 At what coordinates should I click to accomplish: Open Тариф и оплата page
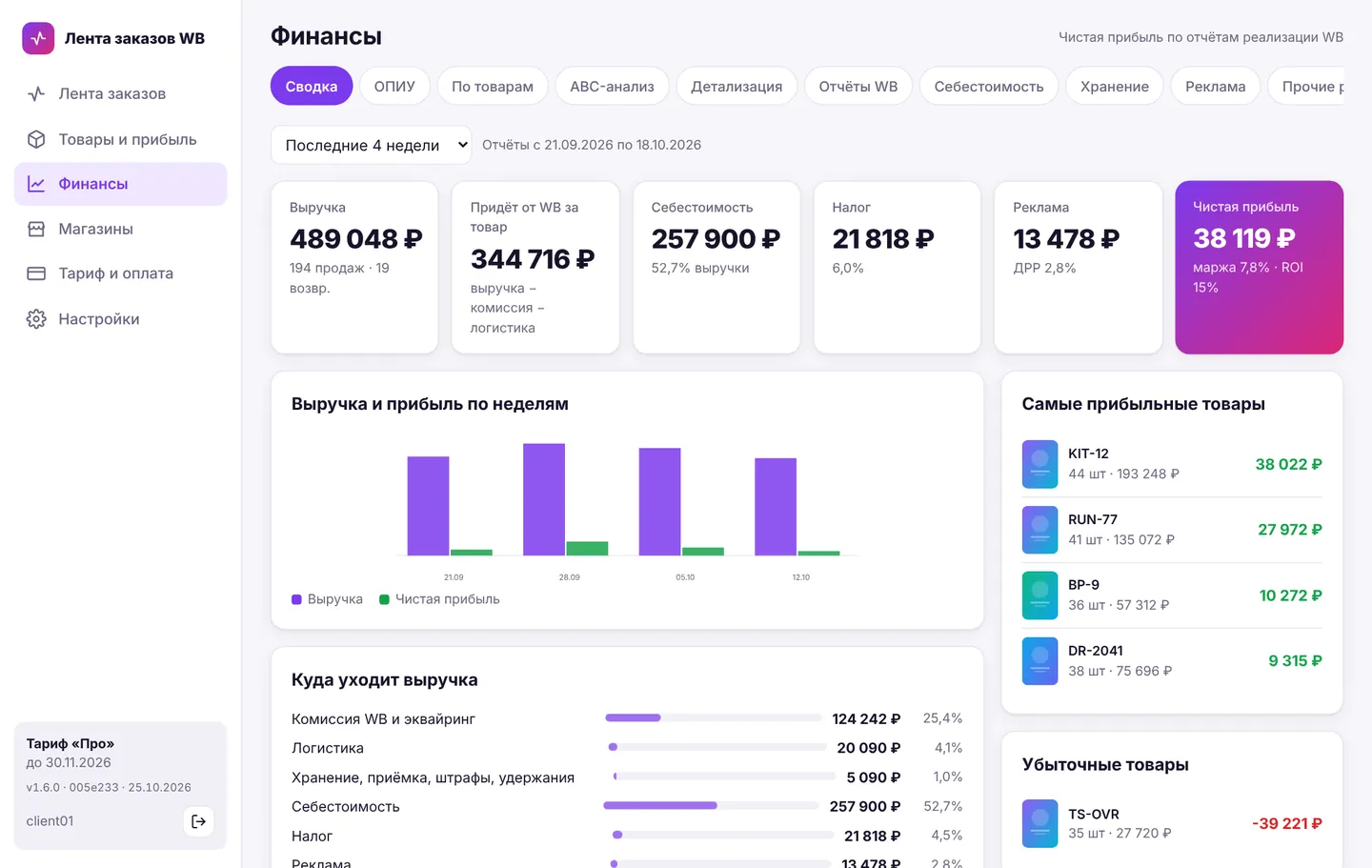(x=120, y=273)
